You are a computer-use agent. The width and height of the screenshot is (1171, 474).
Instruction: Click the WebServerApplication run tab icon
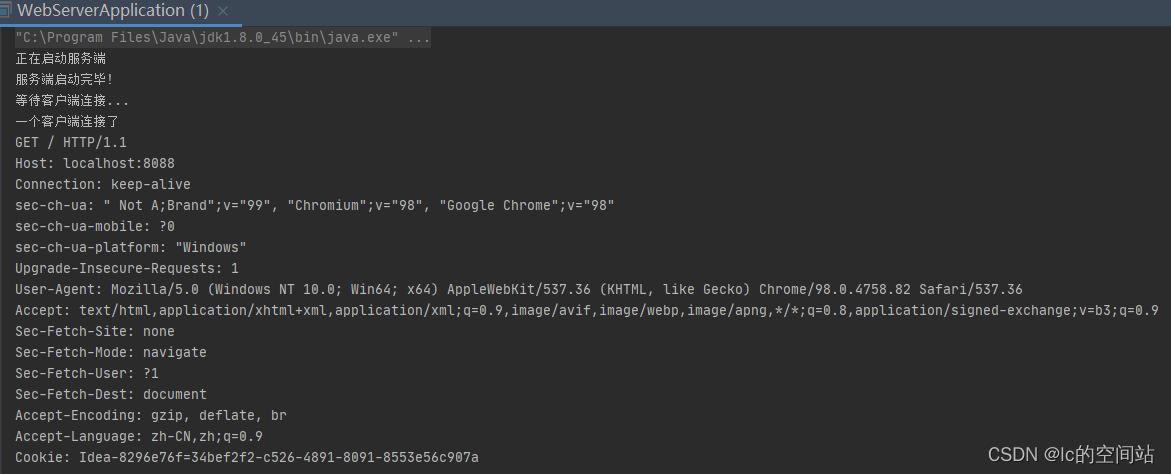(8, 11)
